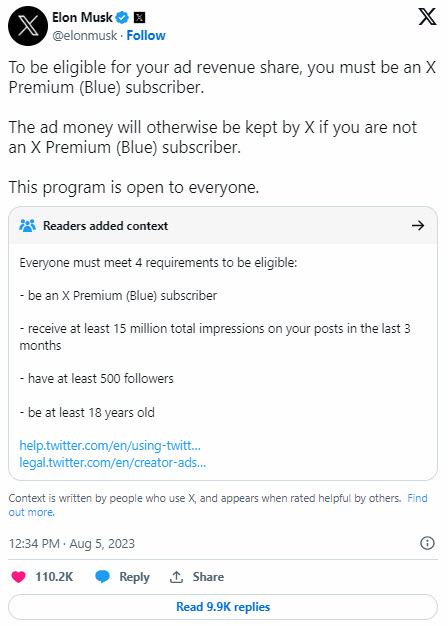Click the 'Find out more' context link
Image resolution: width=448 pixels, height=626 pixels.
(218, 505)
